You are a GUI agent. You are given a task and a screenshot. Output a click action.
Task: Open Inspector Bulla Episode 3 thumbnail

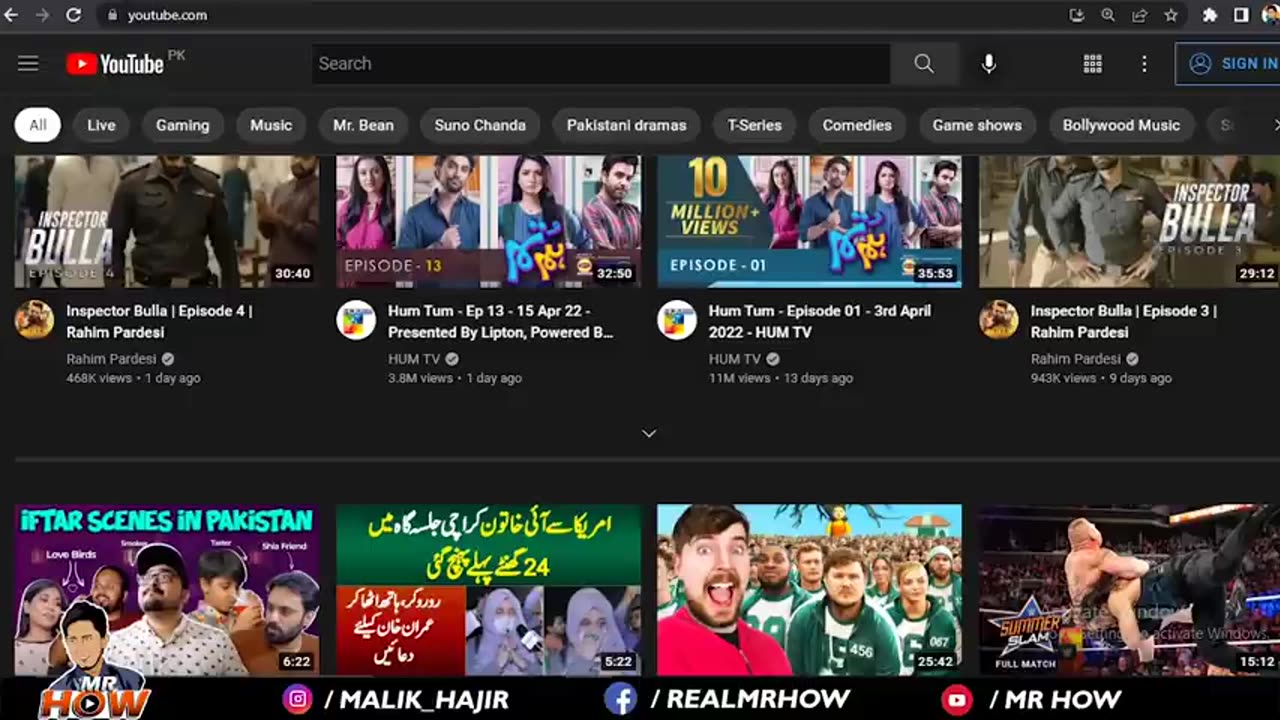click(x=1129, y=221)
